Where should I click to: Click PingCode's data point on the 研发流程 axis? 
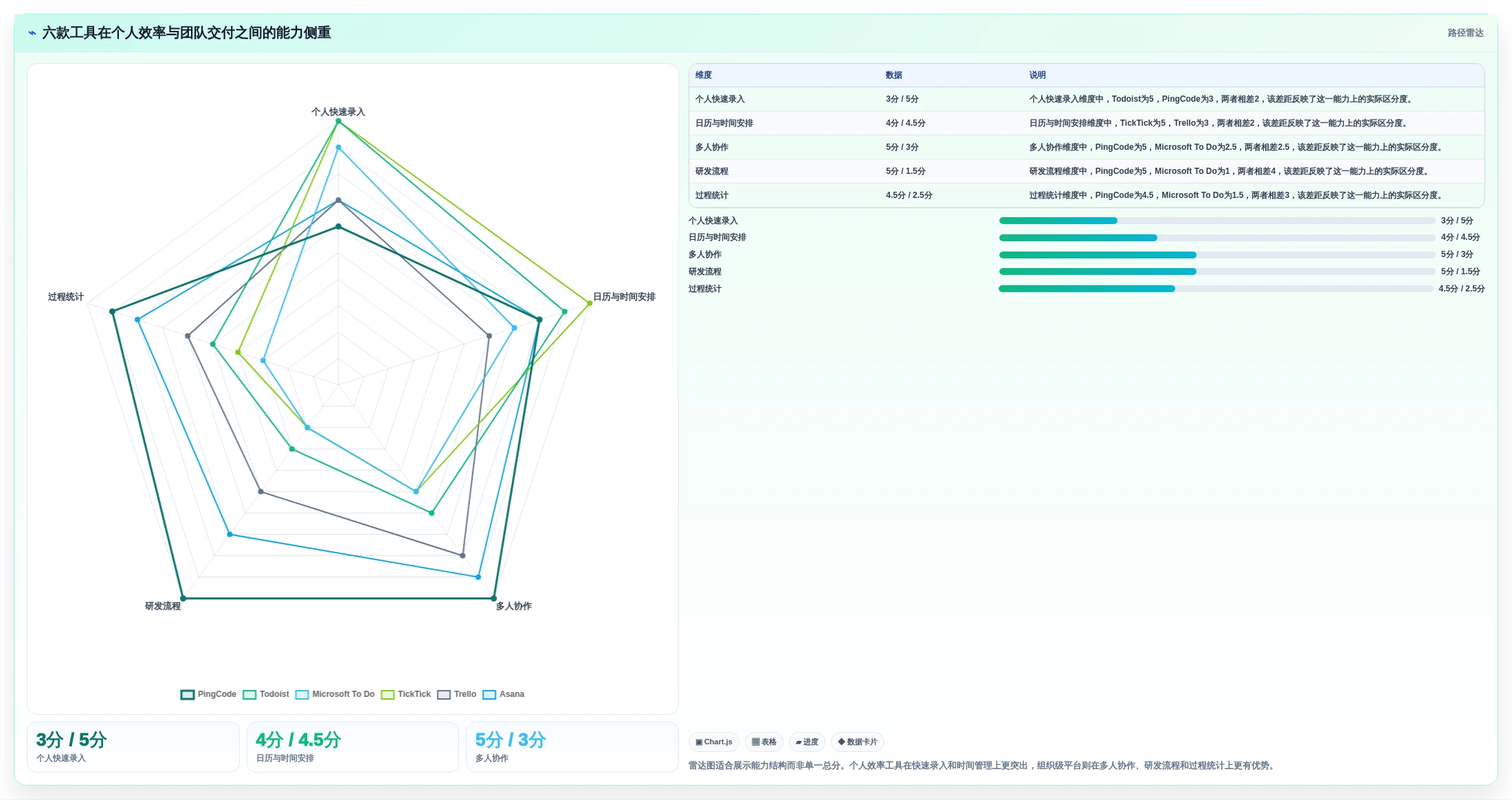(x=183, y=599)
